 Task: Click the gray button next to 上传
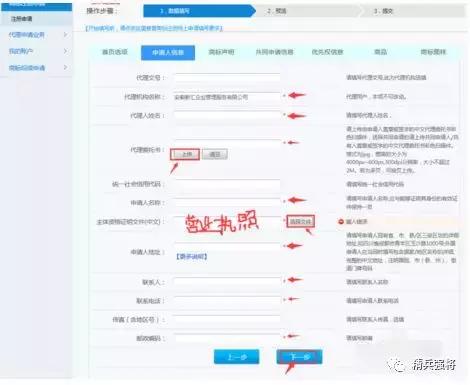pos(215,154)
